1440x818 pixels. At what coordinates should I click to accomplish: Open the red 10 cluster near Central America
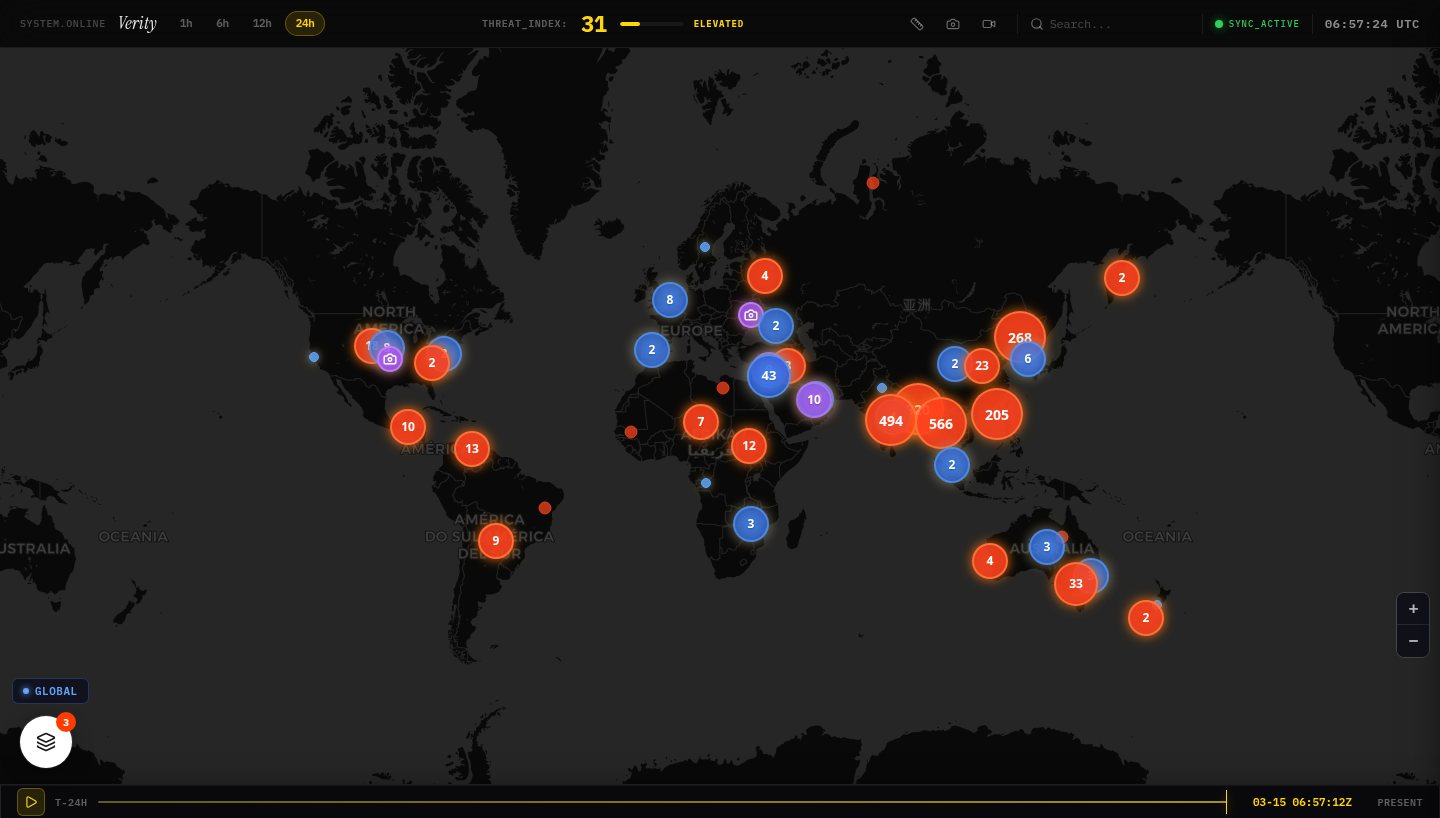(408, 427)
